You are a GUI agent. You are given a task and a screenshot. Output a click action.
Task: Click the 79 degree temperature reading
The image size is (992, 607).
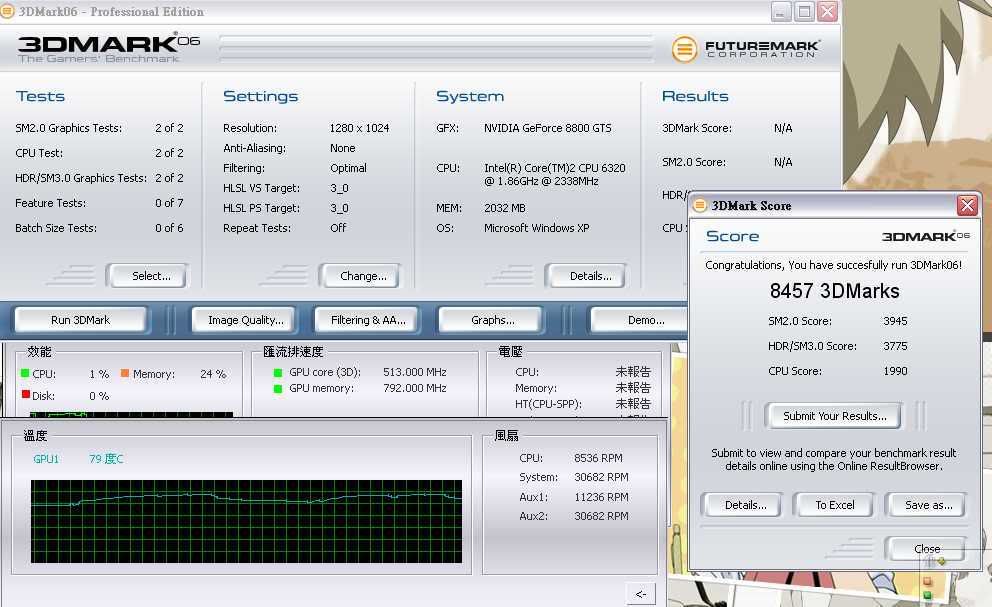[106, 459]
